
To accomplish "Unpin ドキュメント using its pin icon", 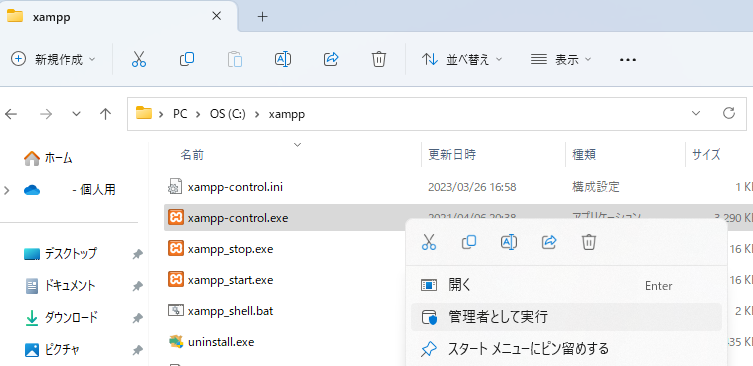I will coord(137,287).
